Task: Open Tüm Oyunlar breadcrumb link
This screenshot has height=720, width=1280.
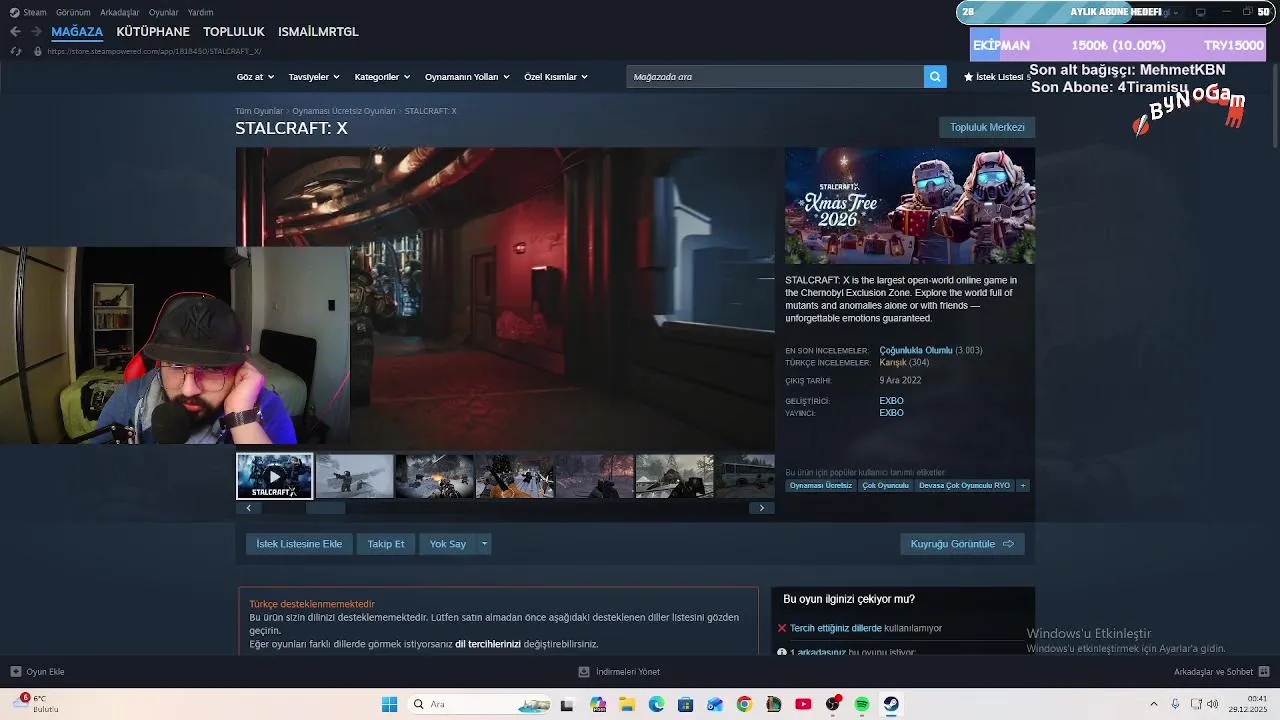Action: point(259,111)
